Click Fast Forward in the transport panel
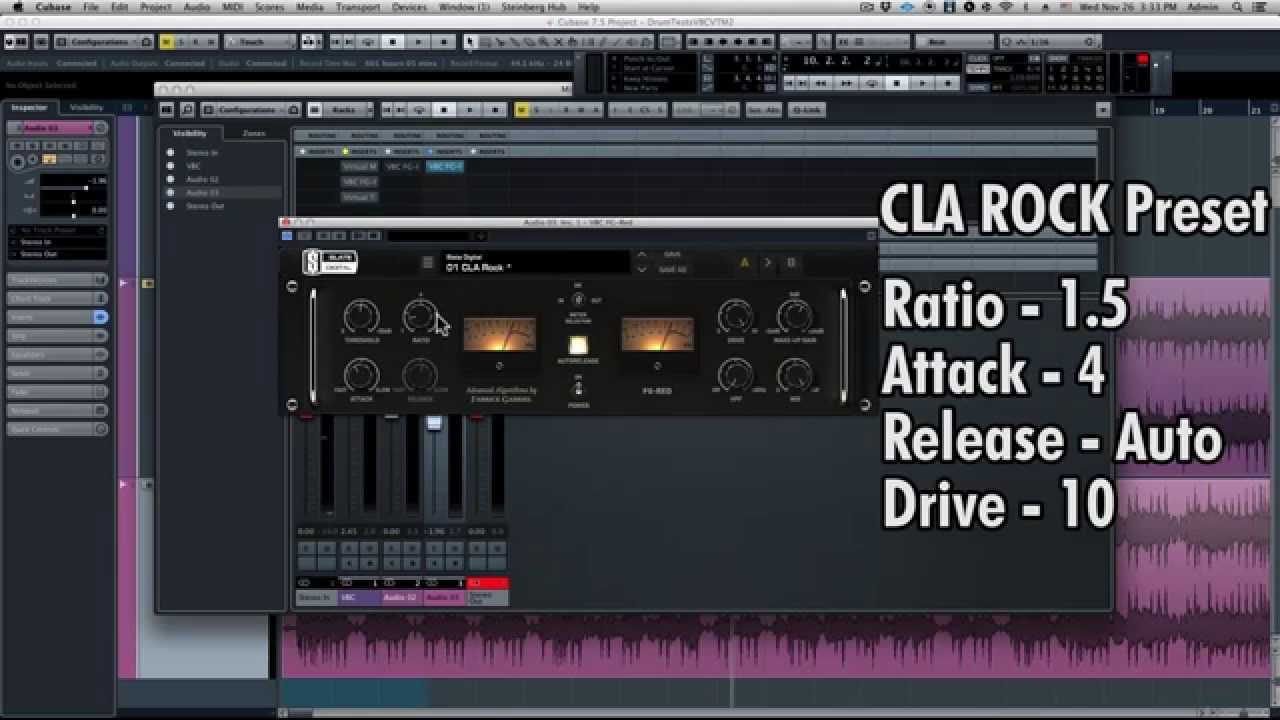Screen dimensions: 1280x720 pos(846,84)
